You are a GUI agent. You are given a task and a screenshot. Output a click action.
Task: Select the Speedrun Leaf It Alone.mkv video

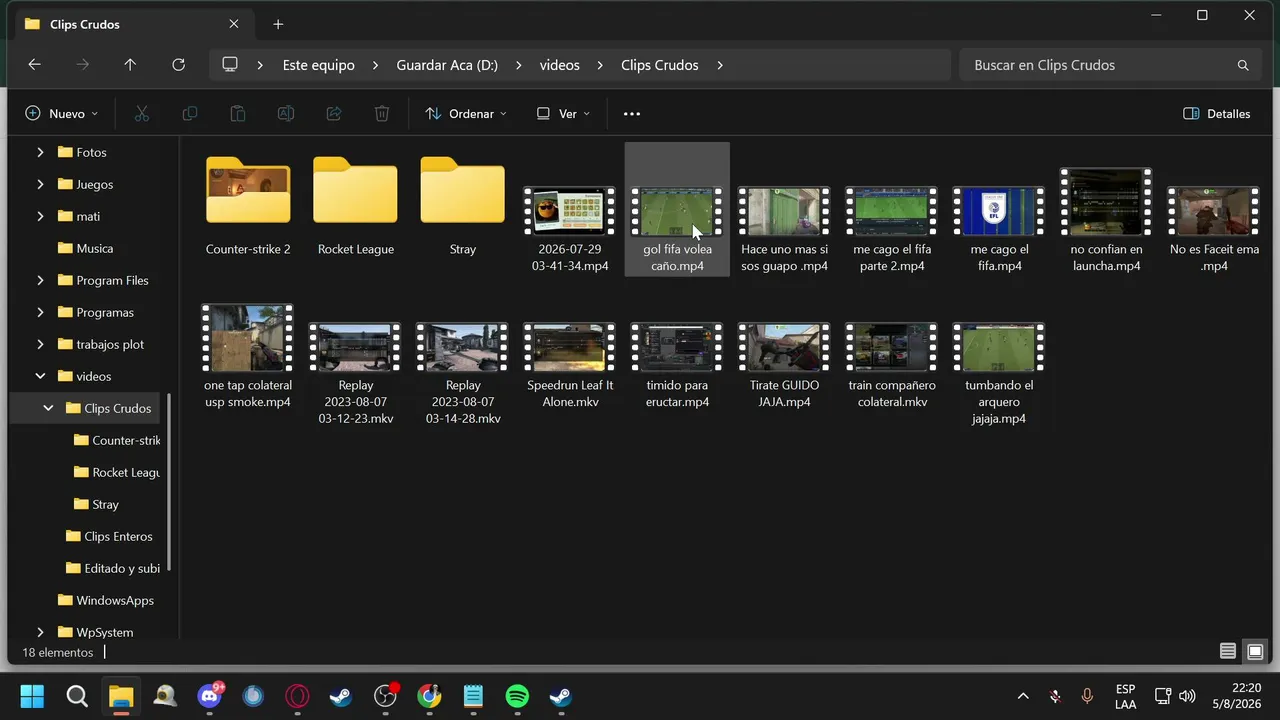570,365
